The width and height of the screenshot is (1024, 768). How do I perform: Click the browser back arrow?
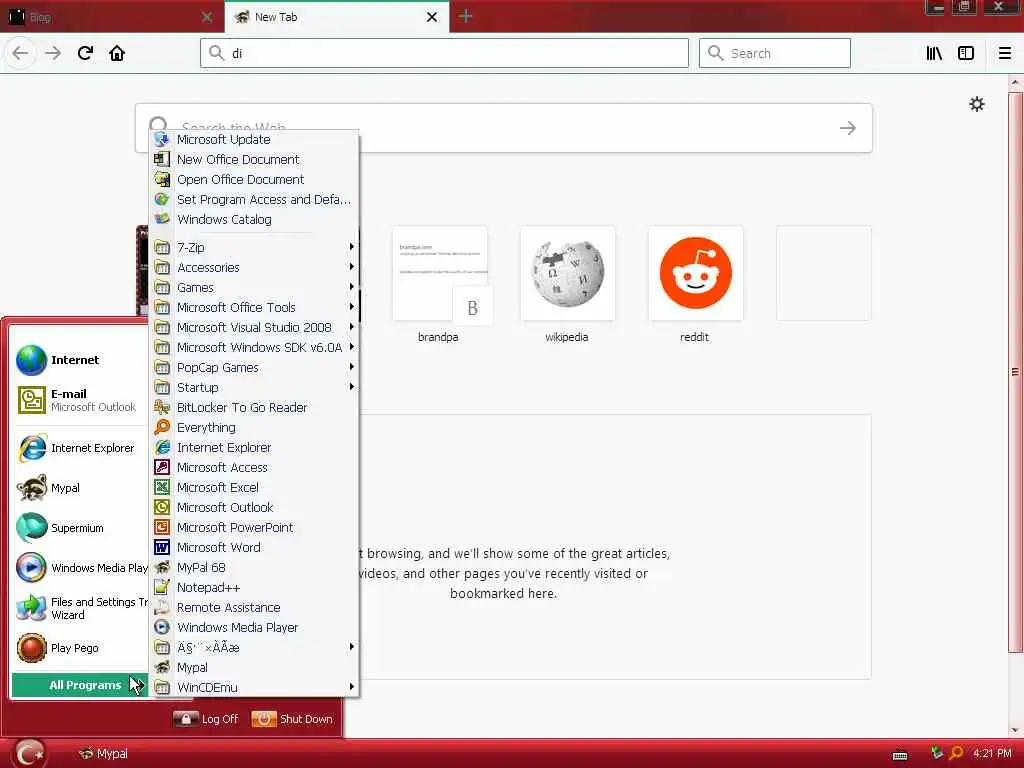tap(20, 53)
